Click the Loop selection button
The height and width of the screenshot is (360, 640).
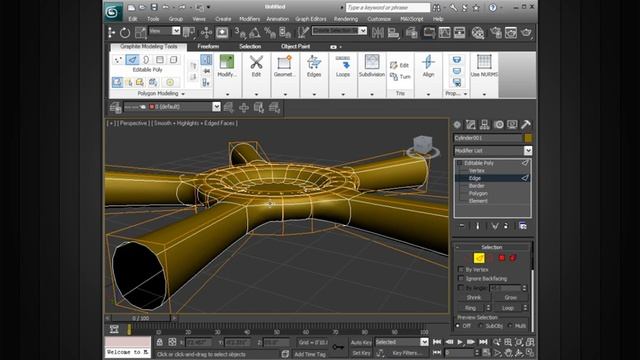[x=507, y=308]
